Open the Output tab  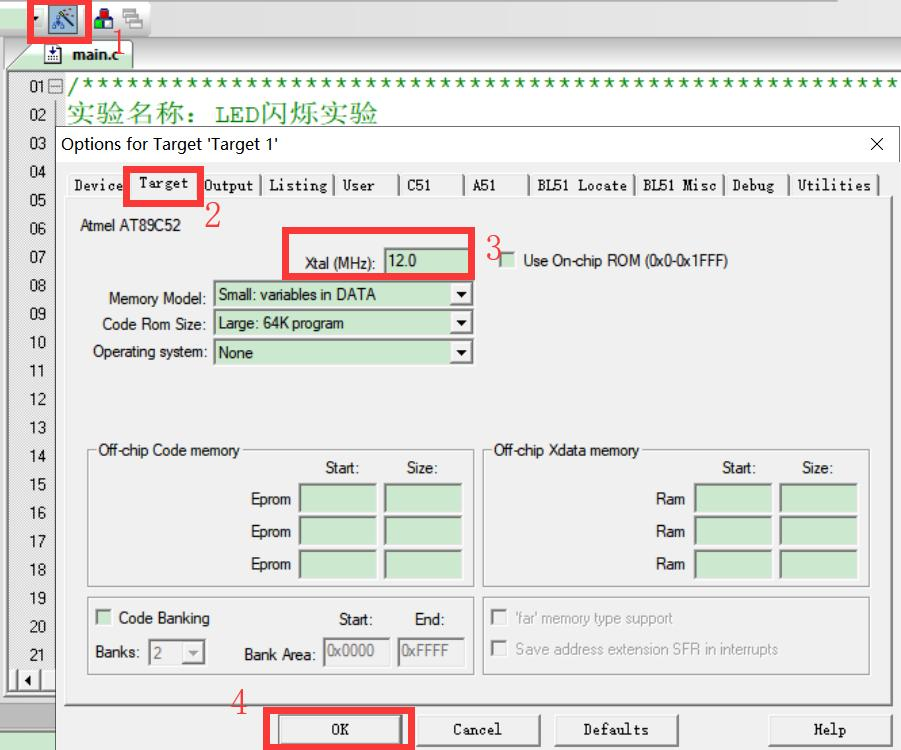229,185
